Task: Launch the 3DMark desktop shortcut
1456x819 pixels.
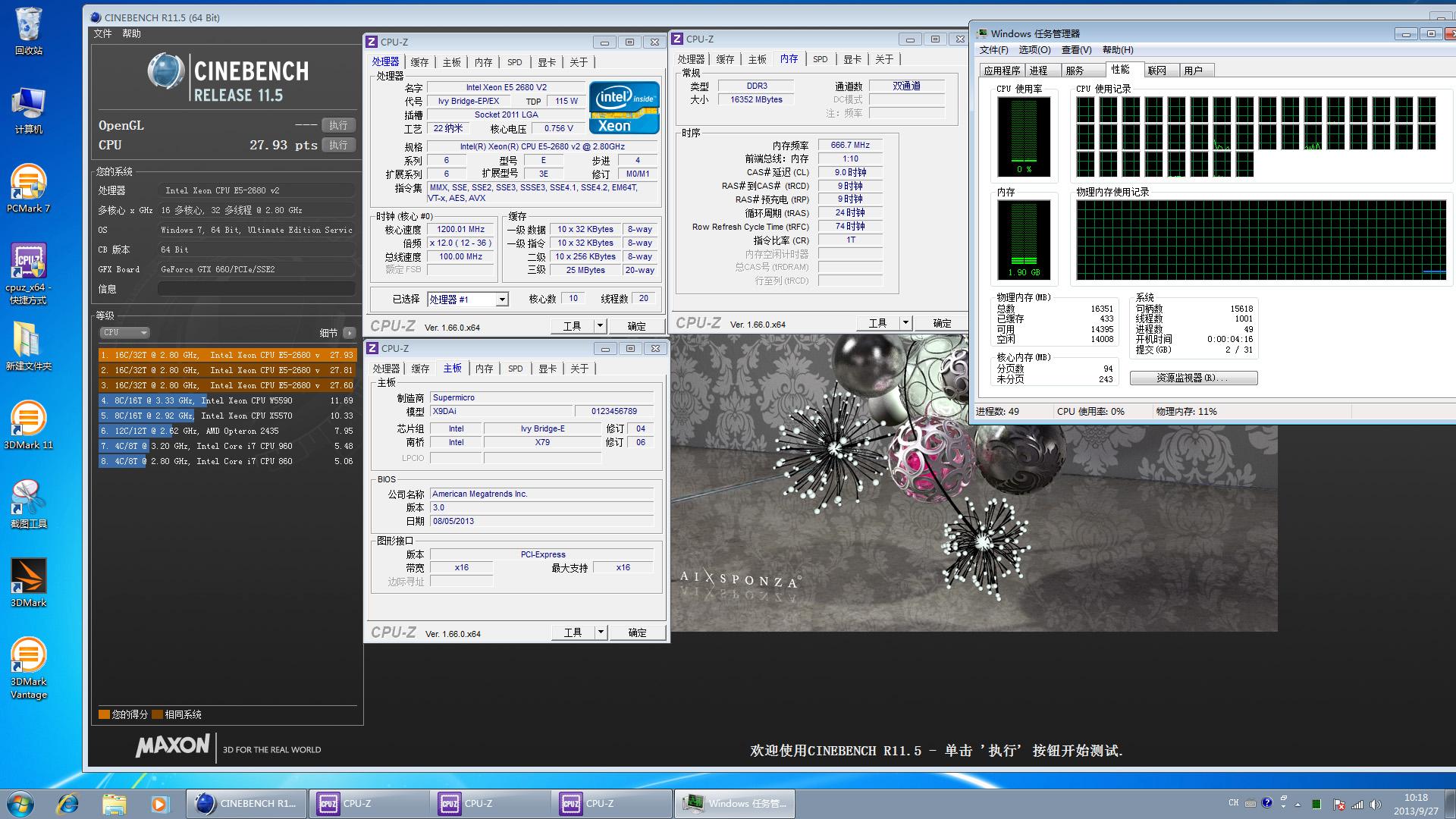Action: click(29, 583)
